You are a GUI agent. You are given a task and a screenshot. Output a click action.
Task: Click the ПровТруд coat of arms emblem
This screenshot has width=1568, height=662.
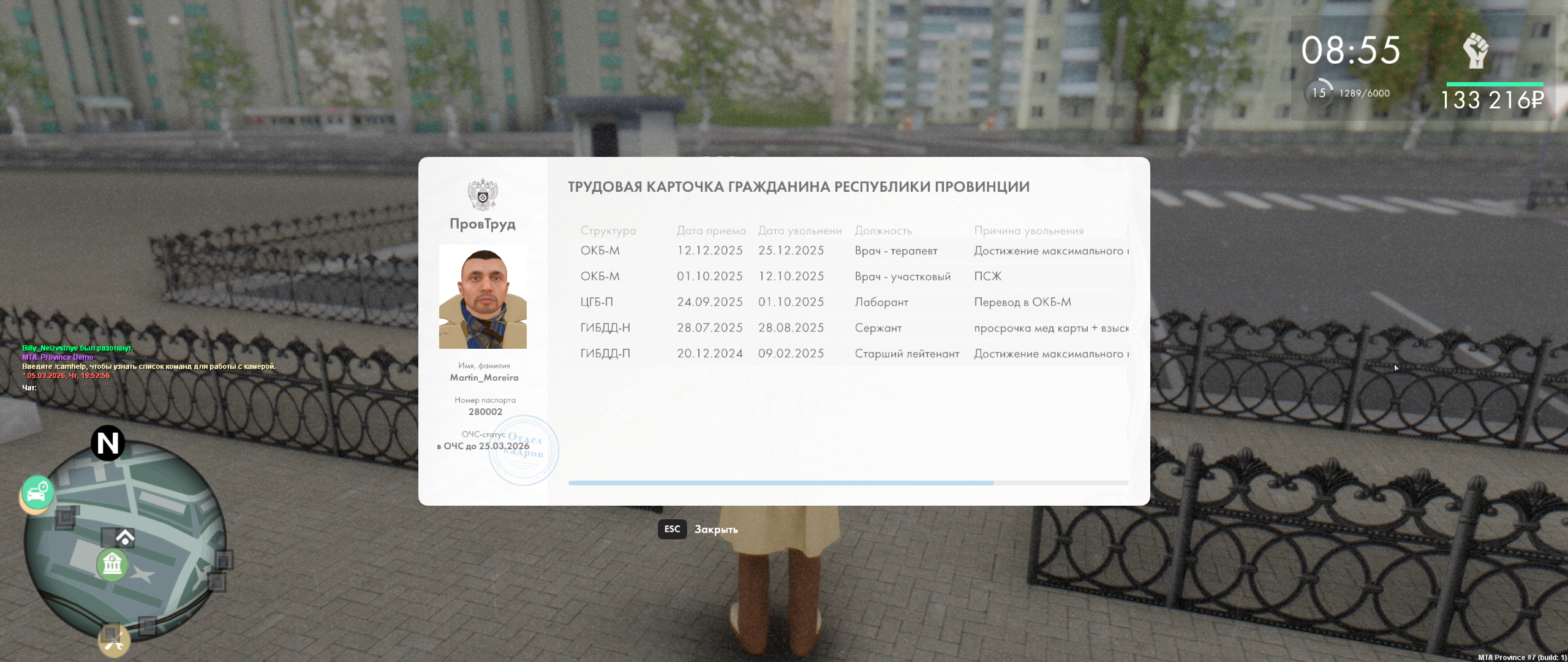pos(483,195)
